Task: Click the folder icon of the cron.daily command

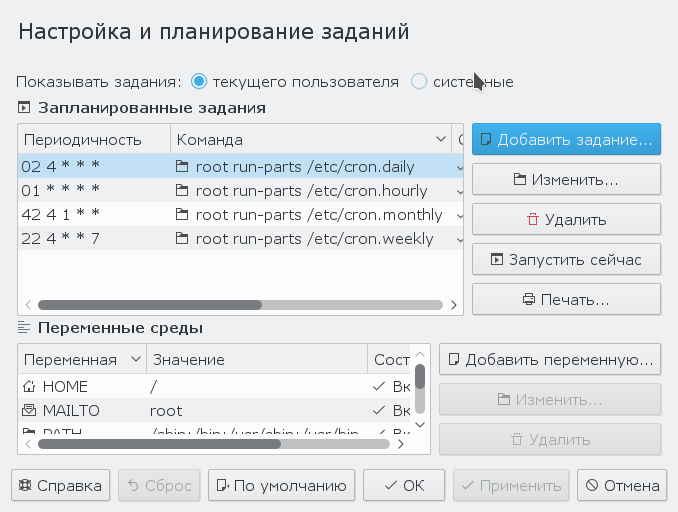Action: tap(182, 167)
